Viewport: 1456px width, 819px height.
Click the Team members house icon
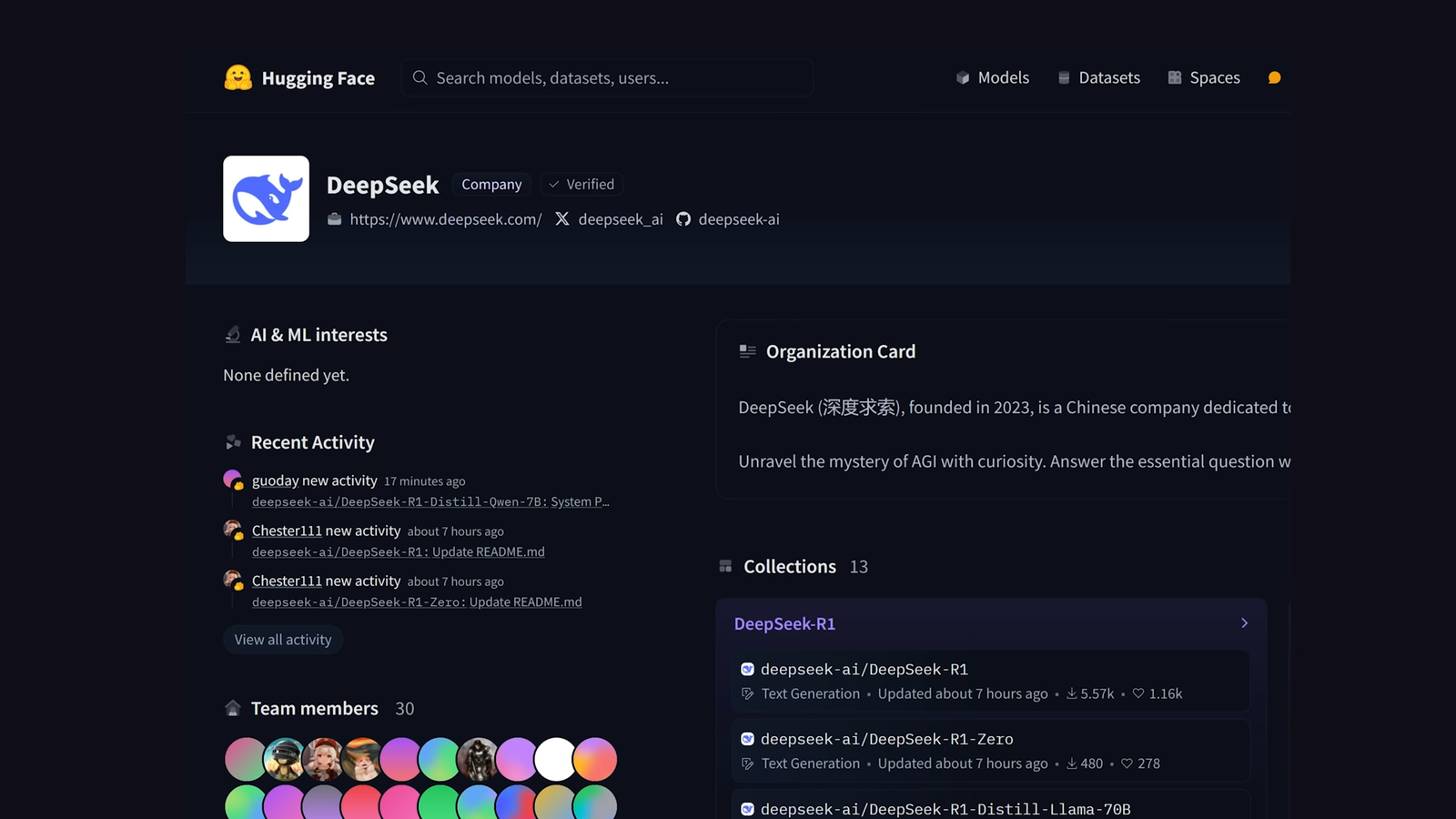233,708
